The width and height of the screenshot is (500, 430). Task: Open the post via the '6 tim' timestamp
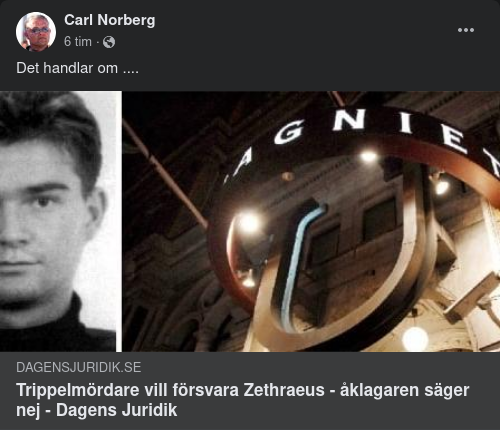pyautogui.click(x=78, y=42)
